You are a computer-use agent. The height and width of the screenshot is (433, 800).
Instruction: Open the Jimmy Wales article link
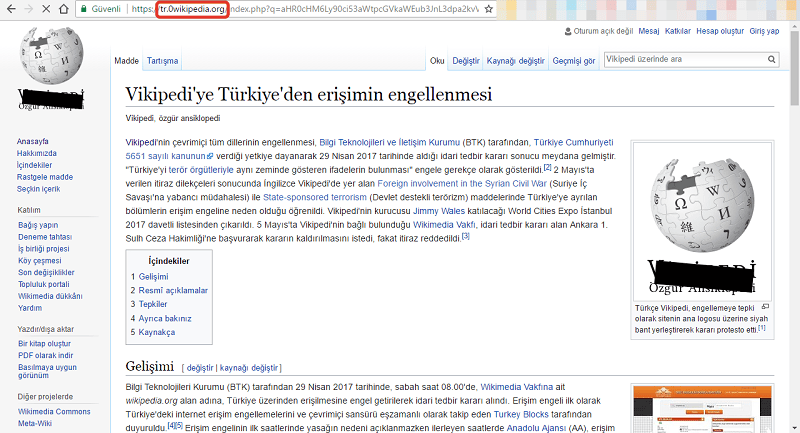[439, 211]
